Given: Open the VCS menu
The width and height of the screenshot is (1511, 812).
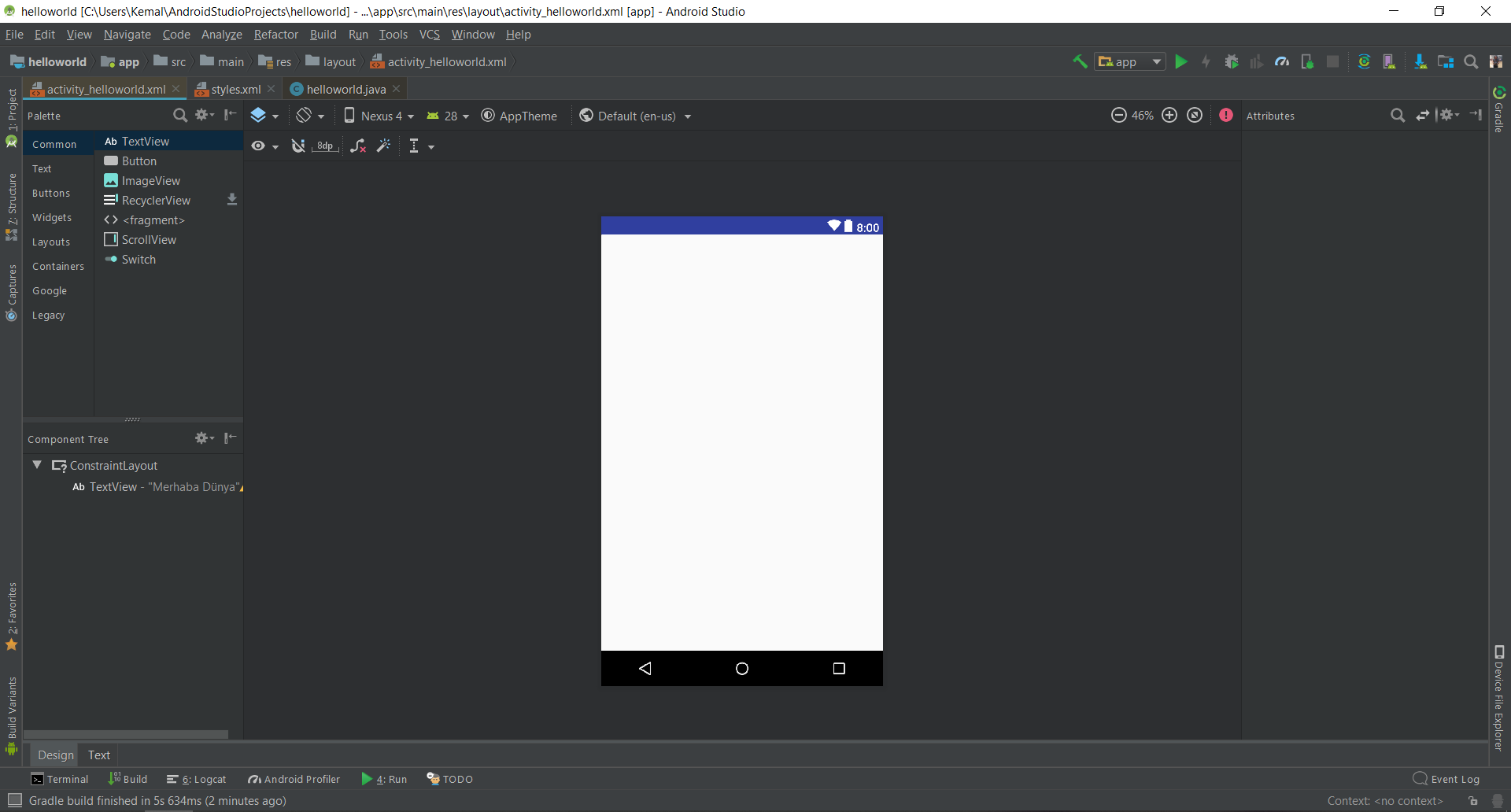Looking at the screenshot, I should click(x=430, y=35).
